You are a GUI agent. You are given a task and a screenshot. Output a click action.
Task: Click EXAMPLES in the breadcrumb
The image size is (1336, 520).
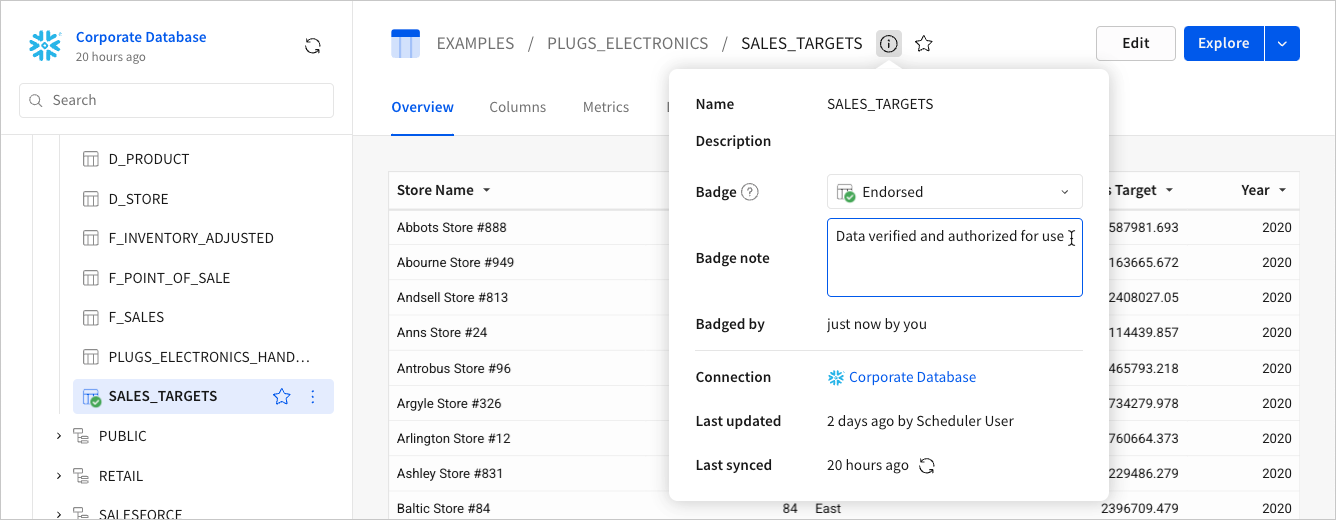click(x=475, y=44)
